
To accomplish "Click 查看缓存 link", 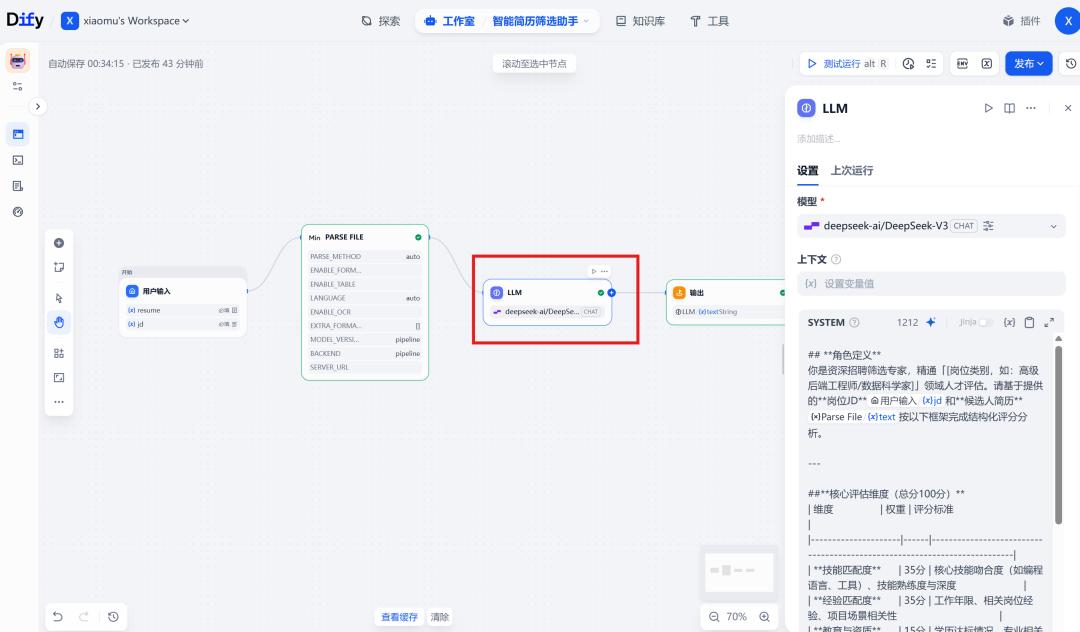I will click(x=399, y=617).
